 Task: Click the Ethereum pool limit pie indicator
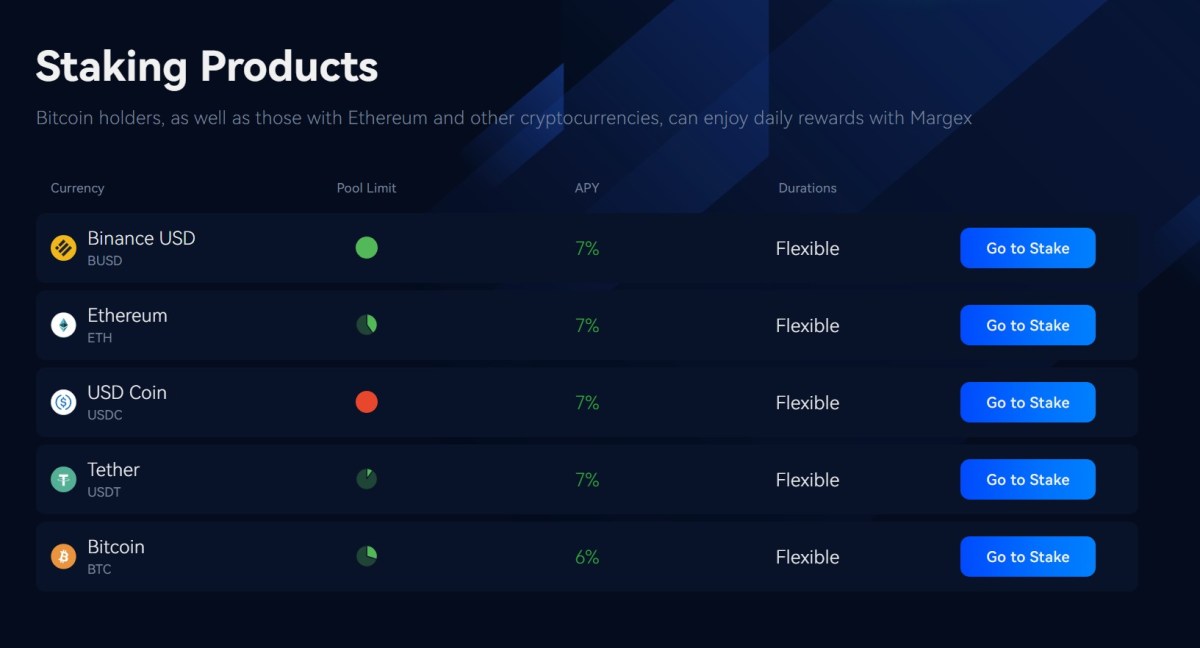coord(367,324)
